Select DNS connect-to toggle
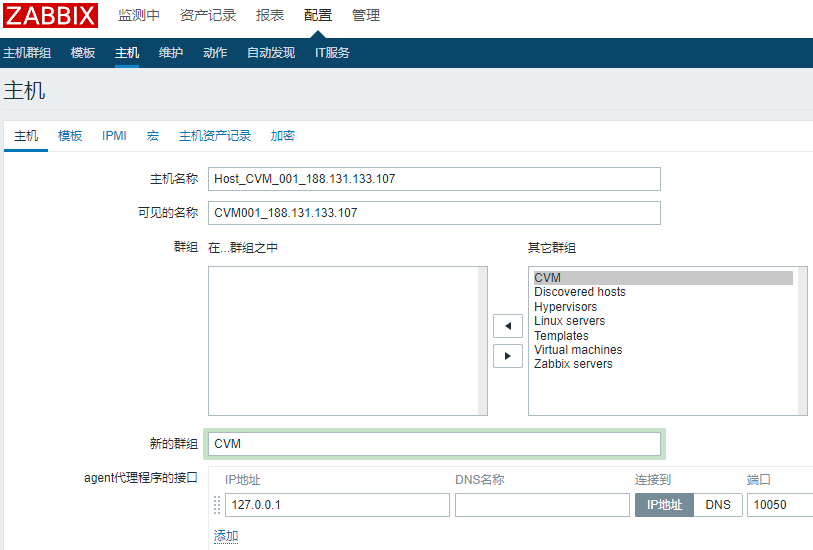This screenshot has height=550, width=813. click(x=718, y=505)
